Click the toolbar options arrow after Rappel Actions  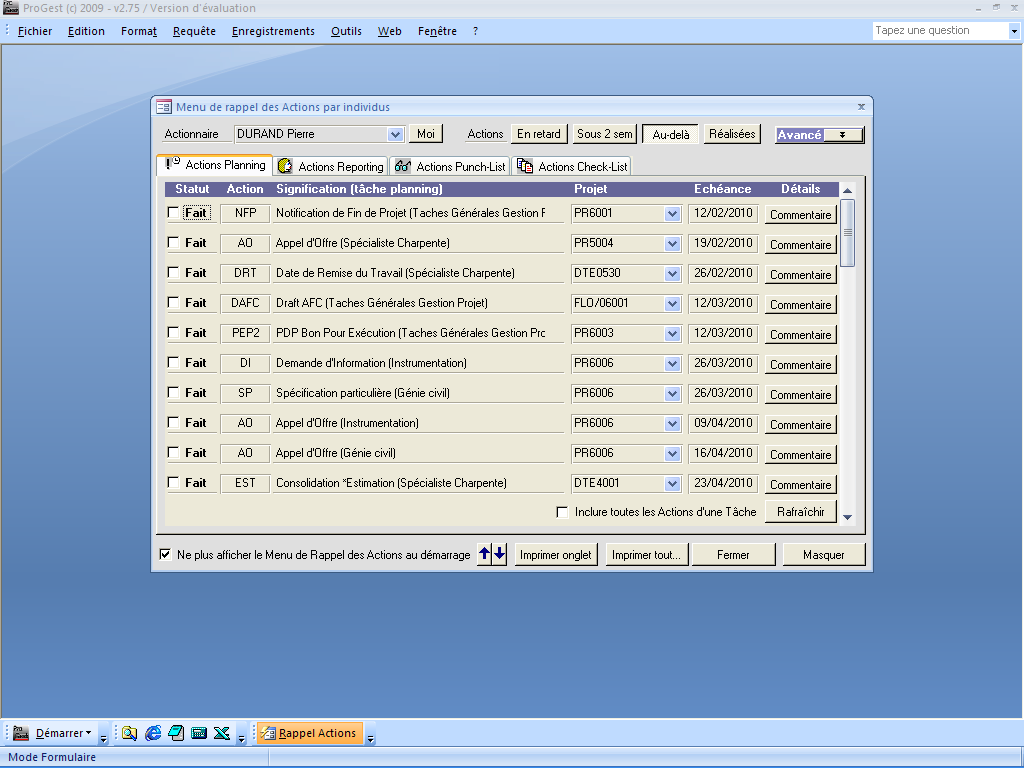coord(370,738)
